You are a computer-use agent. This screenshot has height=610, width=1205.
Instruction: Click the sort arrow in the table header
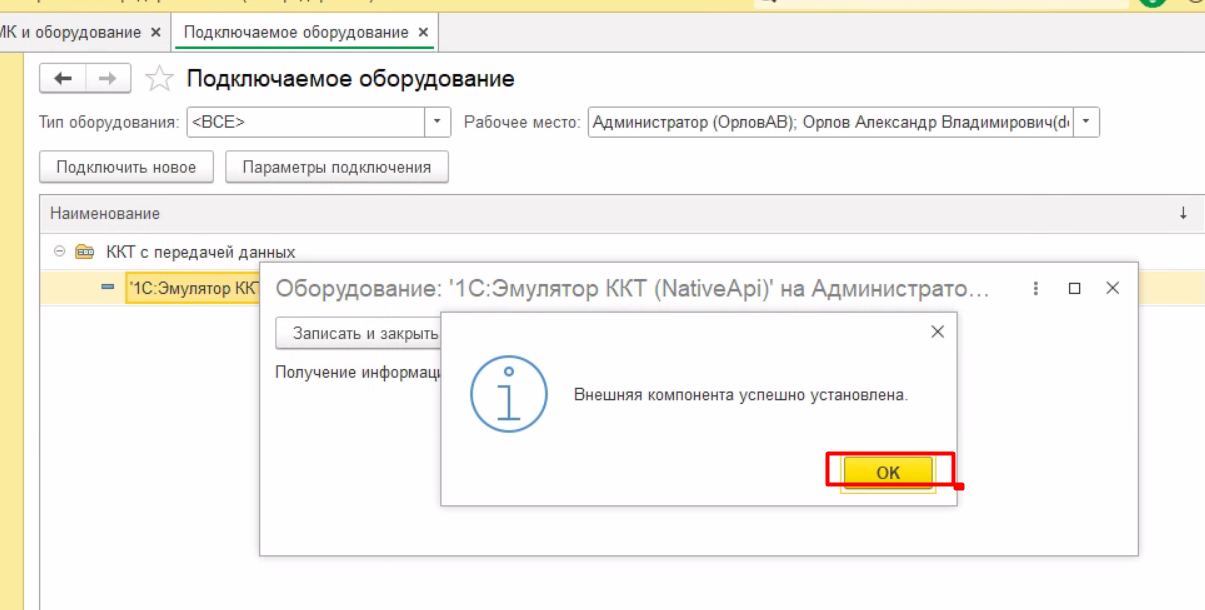[1183, 213]
